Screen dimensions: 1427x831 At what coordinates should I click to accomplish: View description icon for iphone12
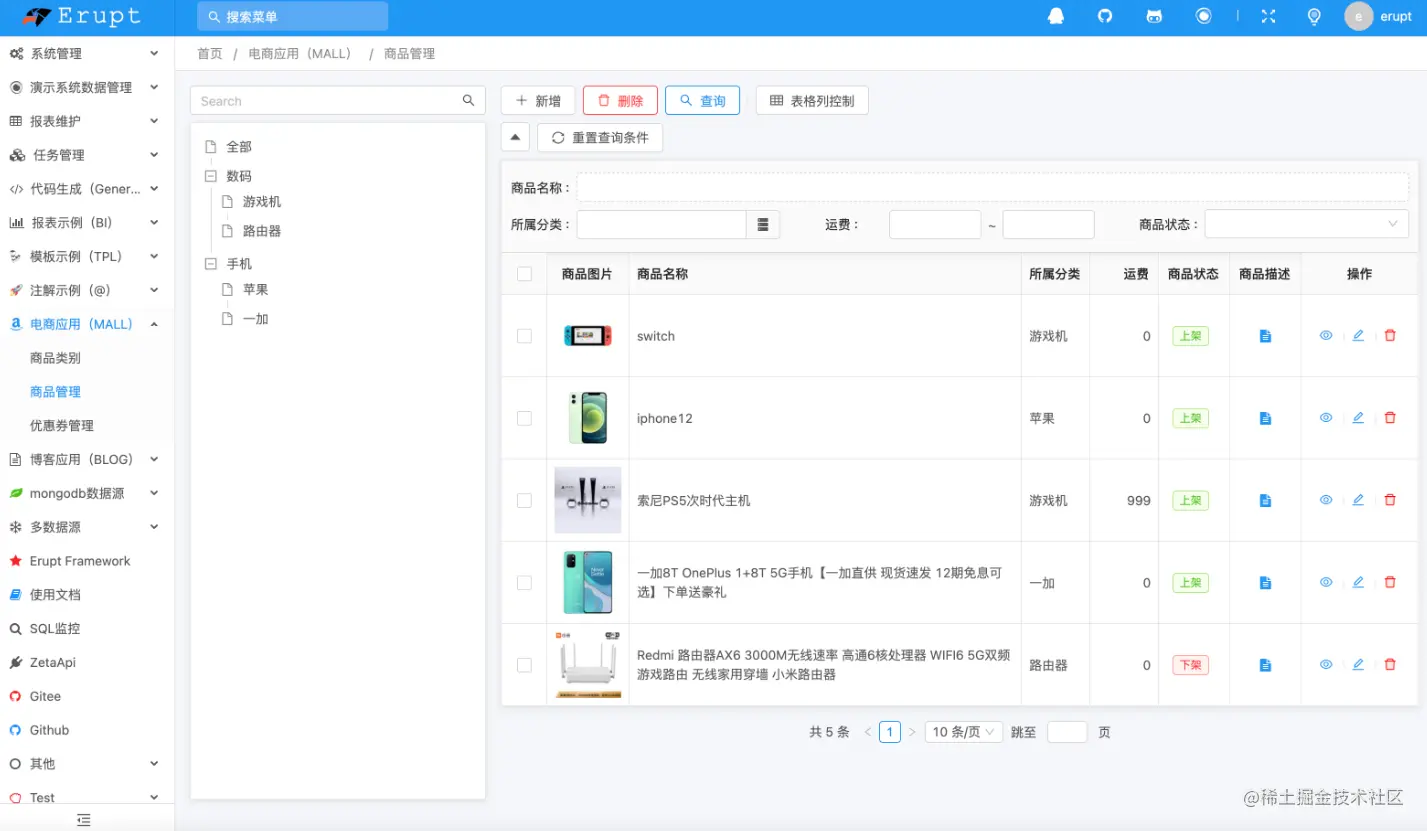click(x=1265, y=418)
